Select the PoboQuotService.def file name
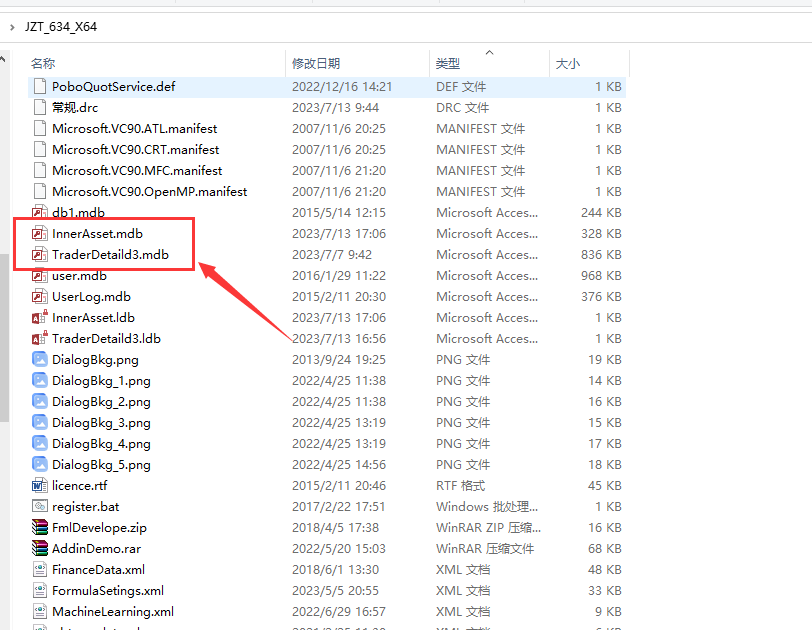This screenshot has width=812, height=630. click(113, 86)
